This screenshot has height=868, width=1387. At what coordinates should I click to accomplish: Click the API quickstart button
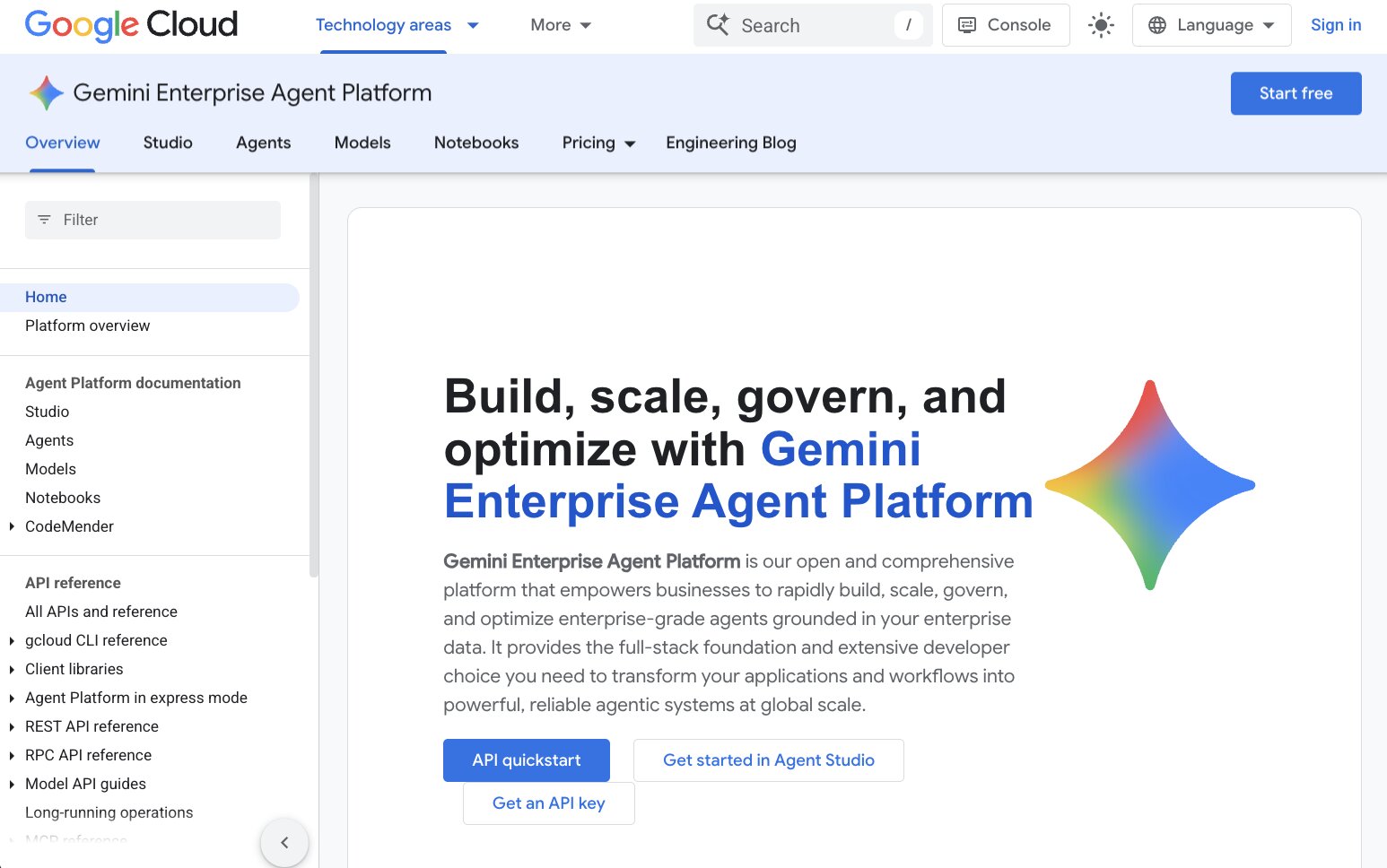click(x=527, y=760)
